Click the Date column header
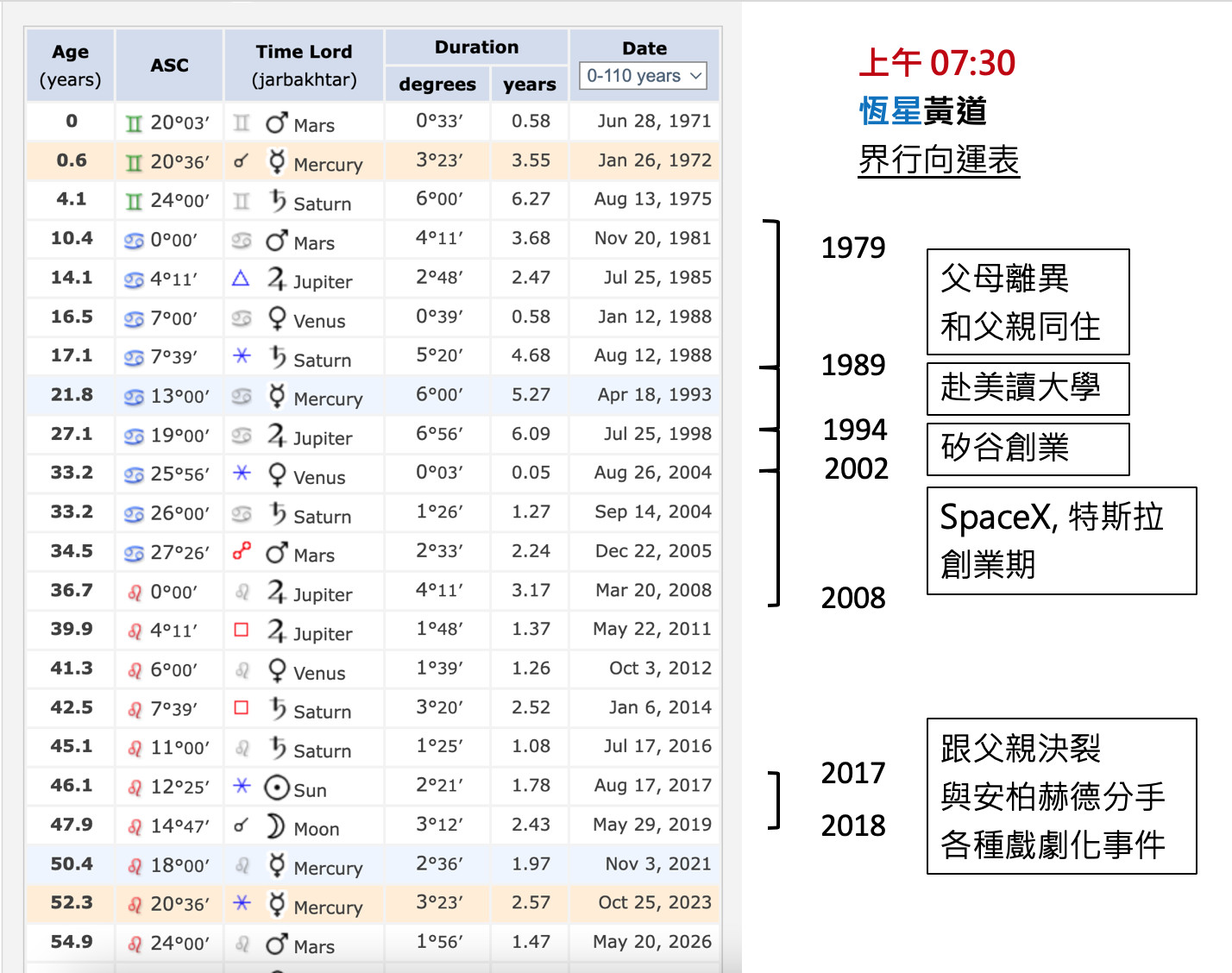This screenshot has width=1232, height=973. point(644,48)
